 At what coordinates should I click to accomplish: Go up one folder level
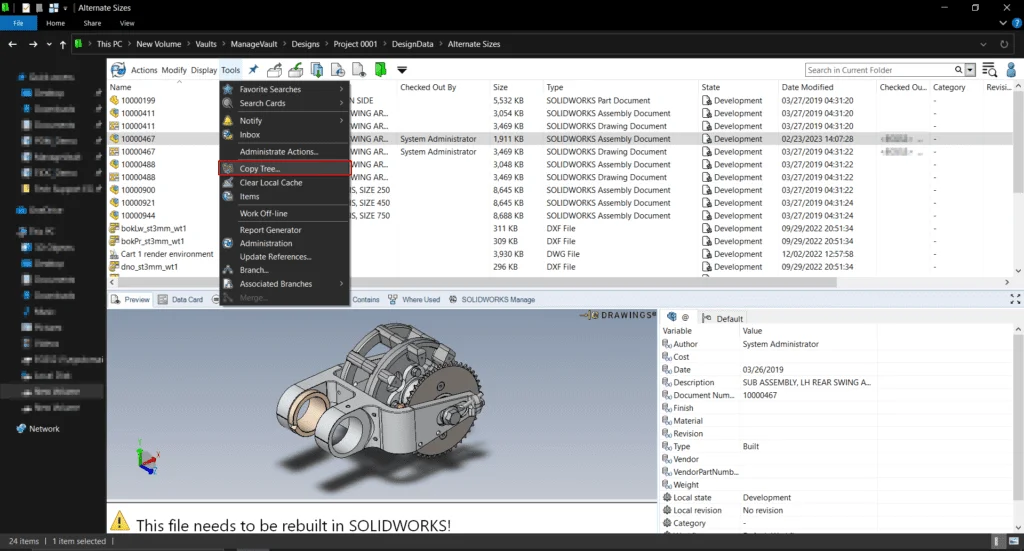click(x=63, y=44)
